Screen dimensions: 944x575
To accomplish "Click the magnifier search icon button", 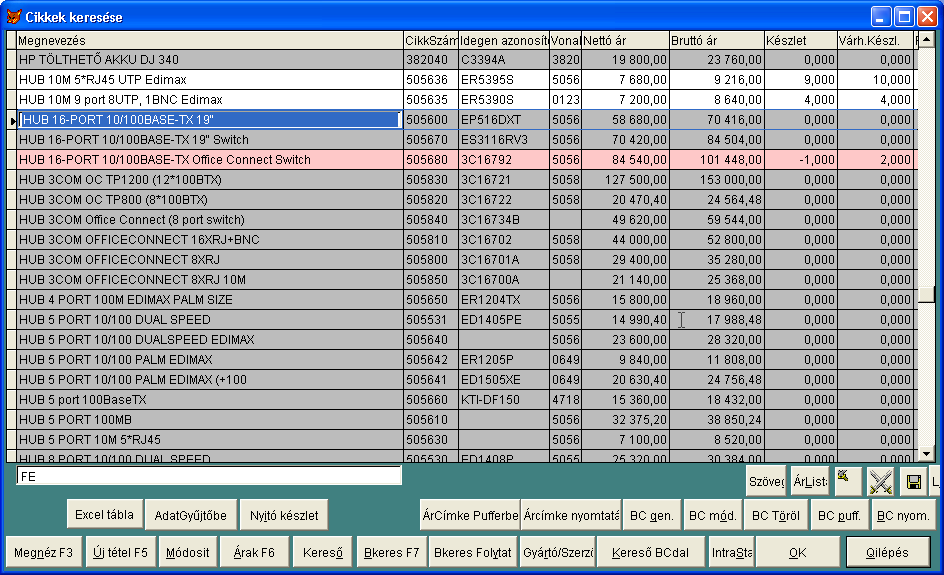I will [848, 481].
